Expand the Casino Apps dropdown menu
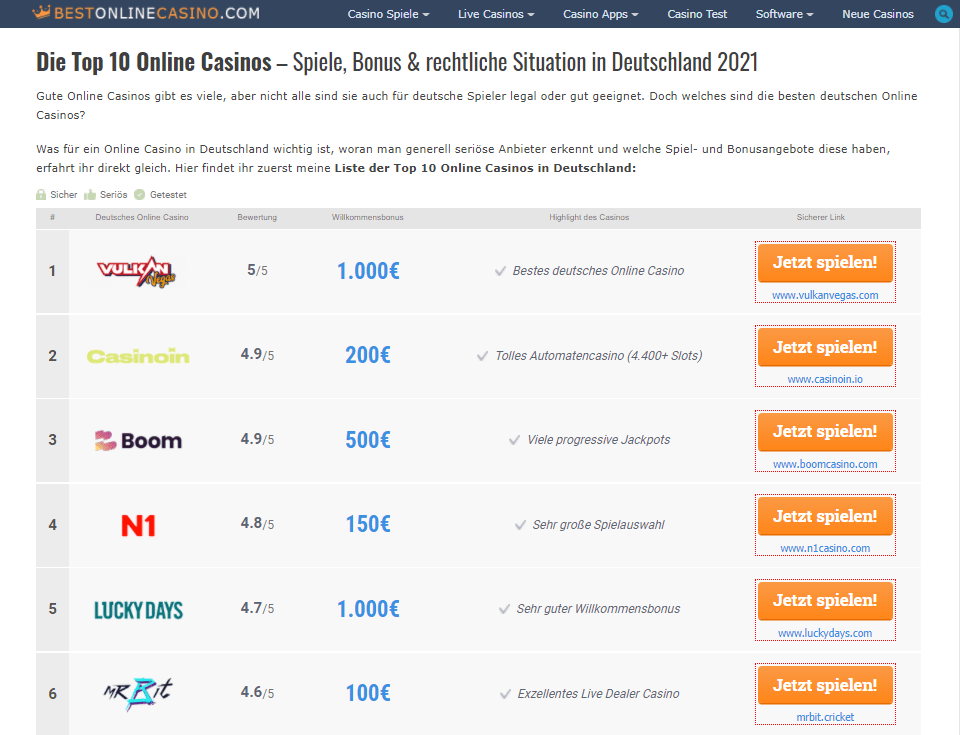The image size is (960, 735). 601,14
